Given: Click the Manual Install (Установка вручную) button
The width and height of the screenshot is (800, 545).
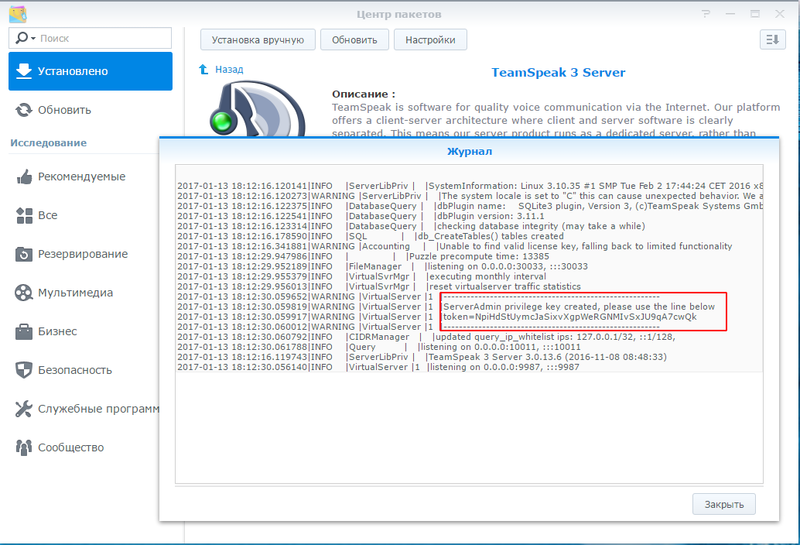Looking at the screenshot, I should (258, 39).
